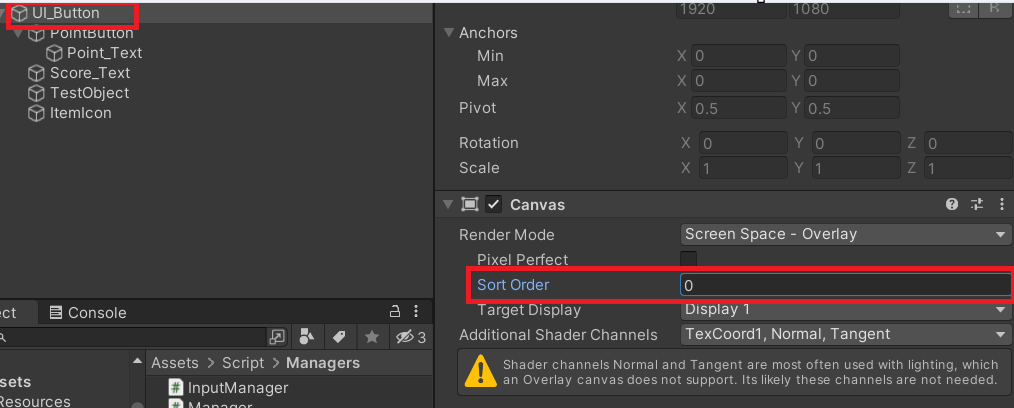
Task: Go to Assets in breadcrumb
Action: coord(175,363)
